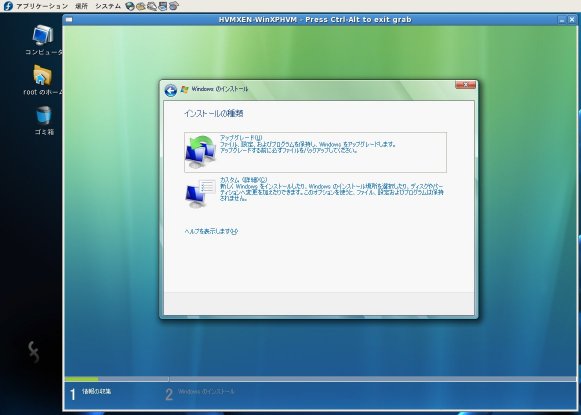Open the ヘルプを表示します help link

click(211, 231)
